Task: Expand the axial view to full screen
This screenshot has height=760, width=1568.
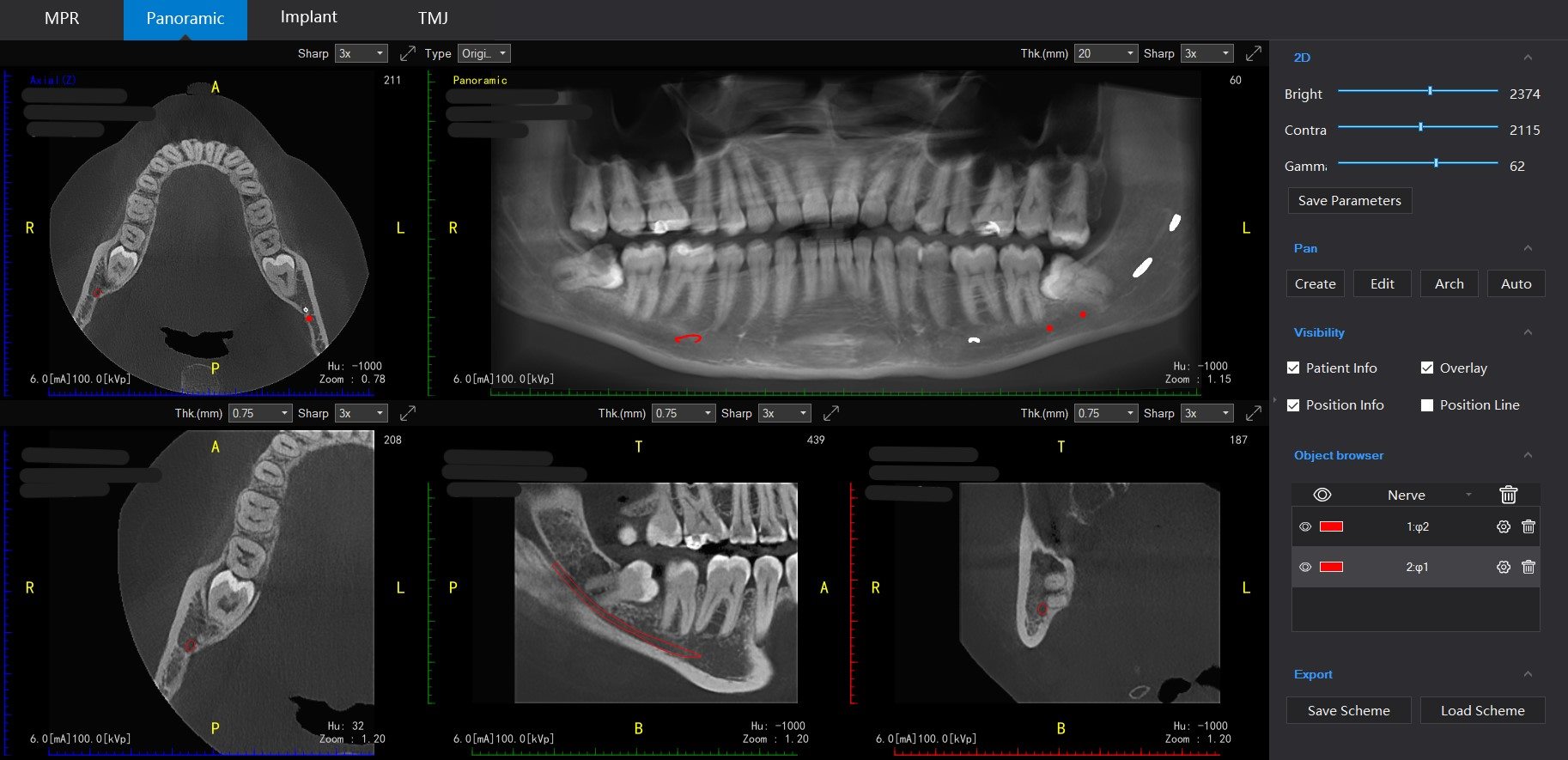Action: click(408, 53)
